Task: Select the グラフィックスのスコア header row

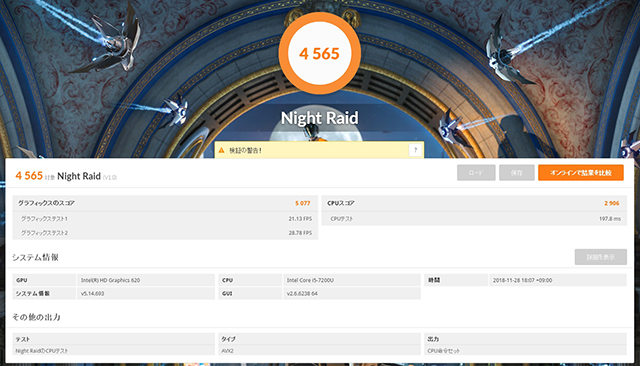Action: click(165, 203)
